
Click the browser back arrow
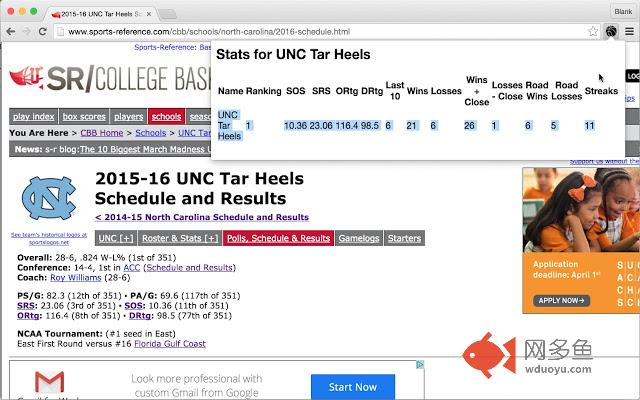click(11, 31)
